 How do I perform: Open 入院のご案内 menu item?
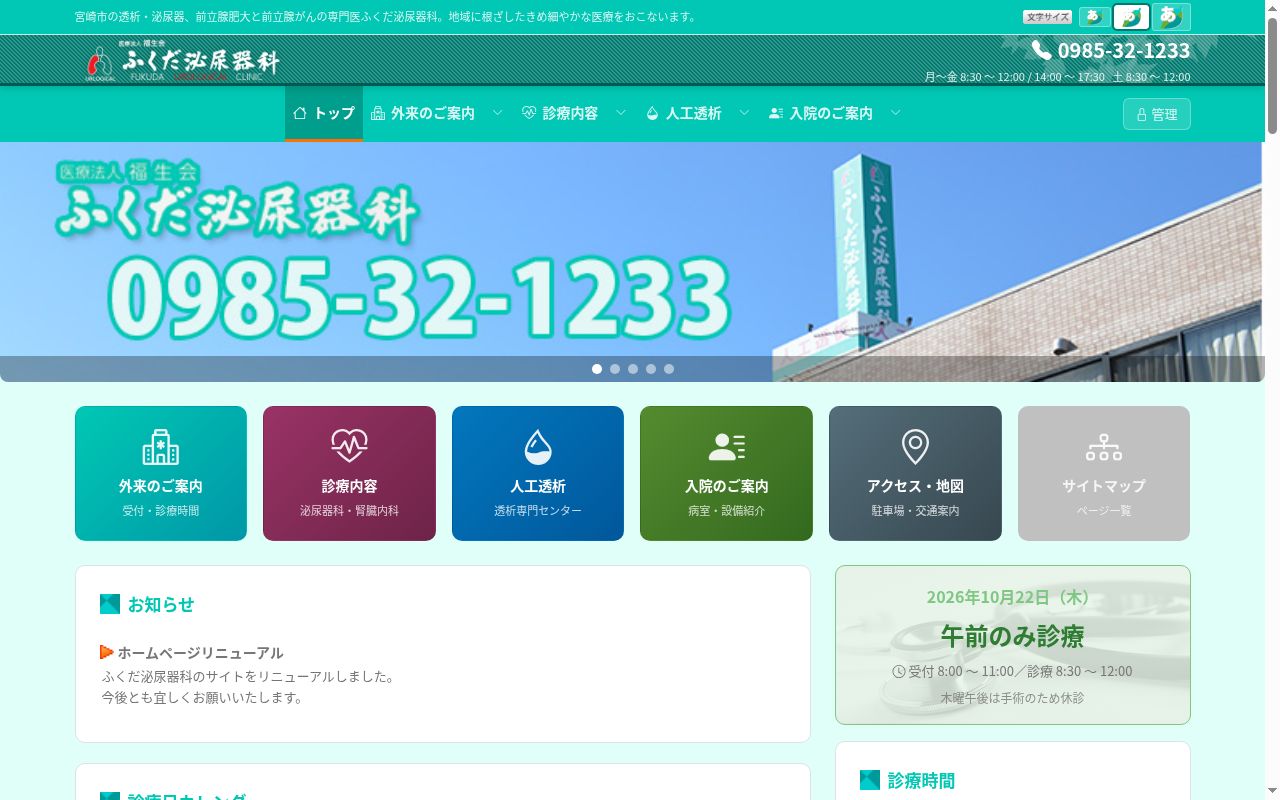pos(821,113)
